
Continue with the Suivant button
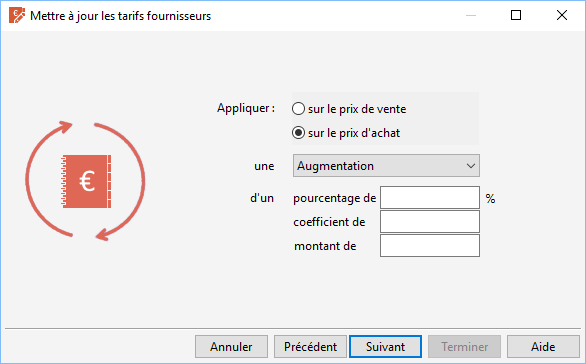[385, 347]
